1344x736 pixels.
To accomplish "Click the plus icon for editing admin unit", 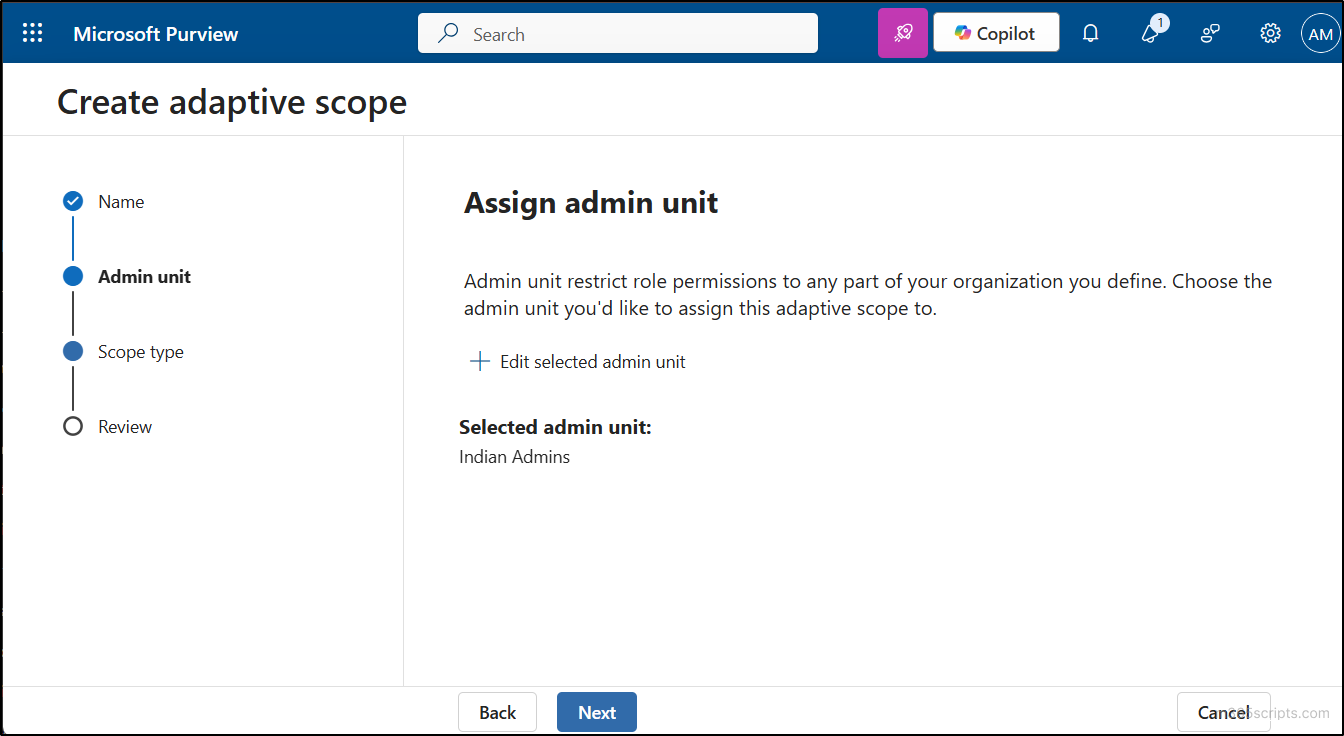I will click(480, 362).
